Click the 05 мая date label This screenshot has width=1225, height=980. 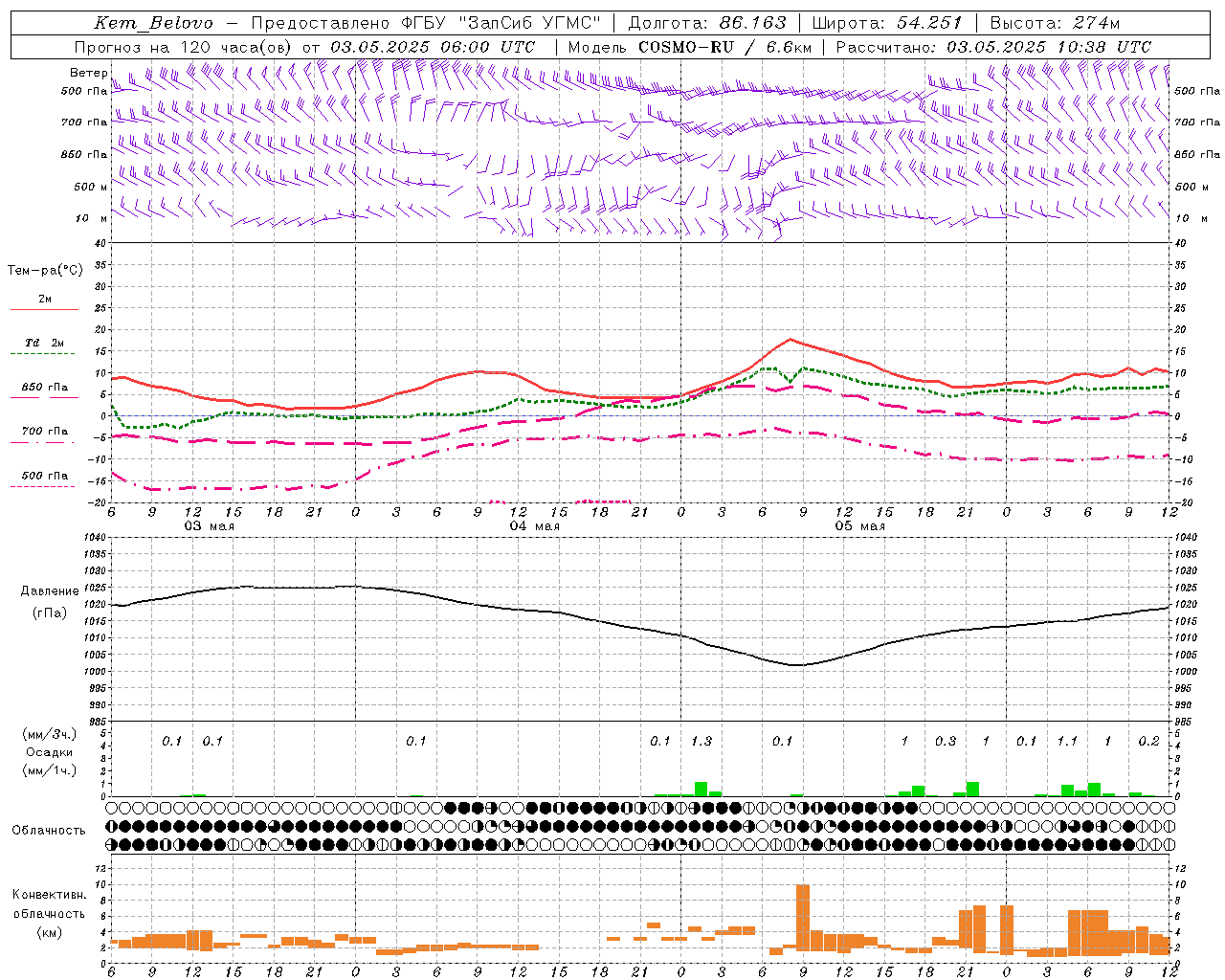pos(859,526)
